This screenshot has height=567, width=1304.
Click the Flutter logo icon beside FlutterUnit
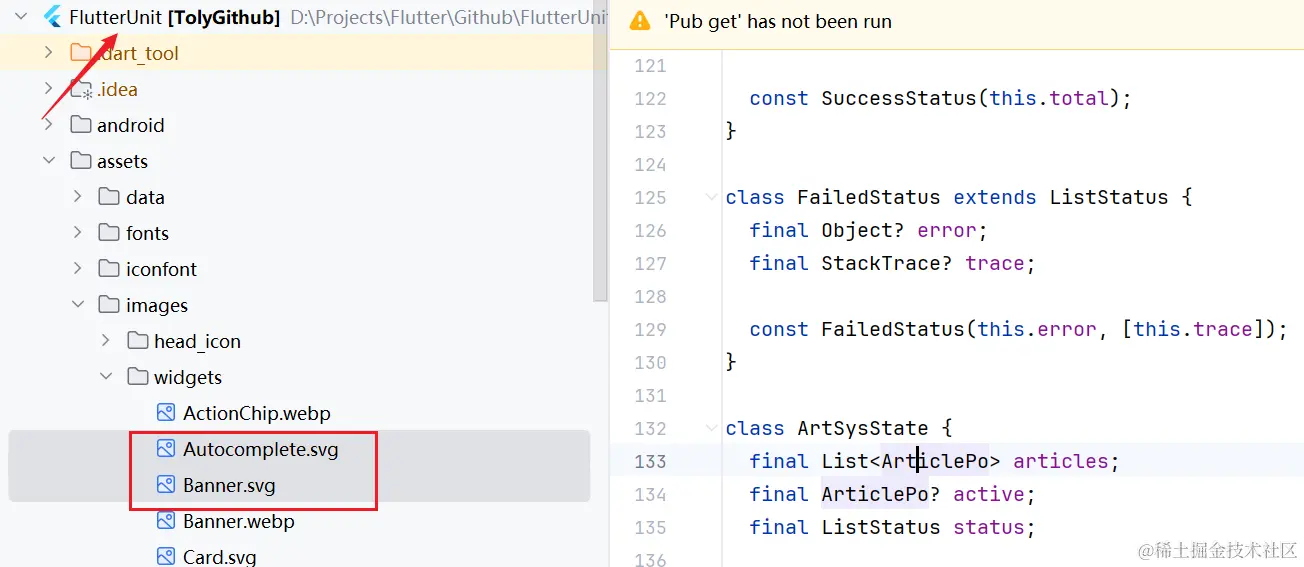click(52, 17)
